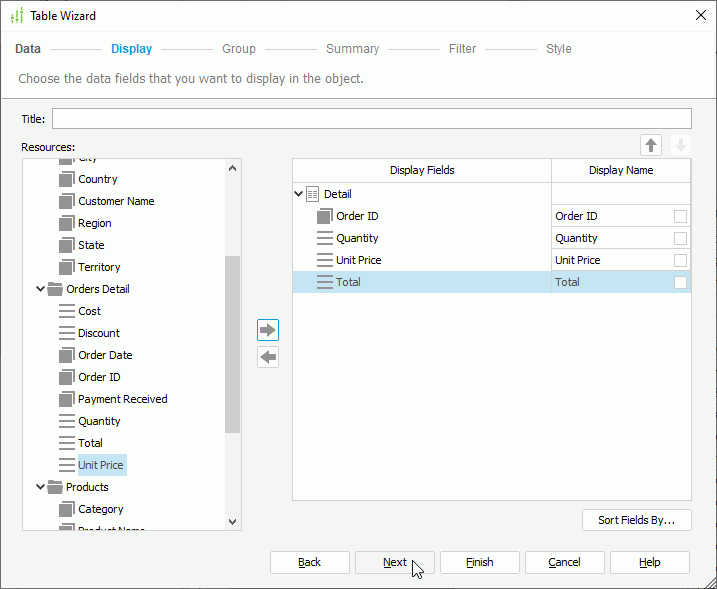Go to the Filter step
Viewport: 717px width, 589px height.
(x=462, y=49)
